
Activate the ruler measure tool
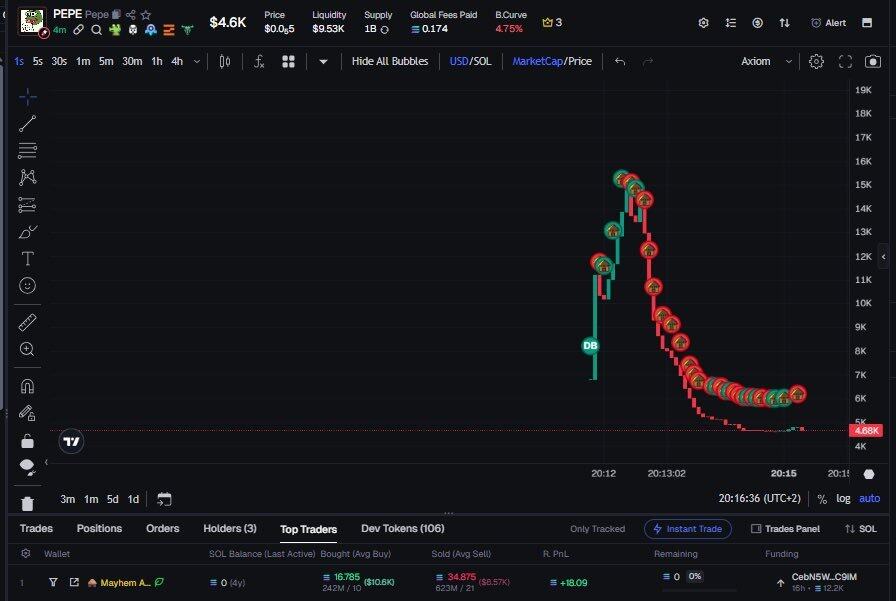click(x=27, y=322)
